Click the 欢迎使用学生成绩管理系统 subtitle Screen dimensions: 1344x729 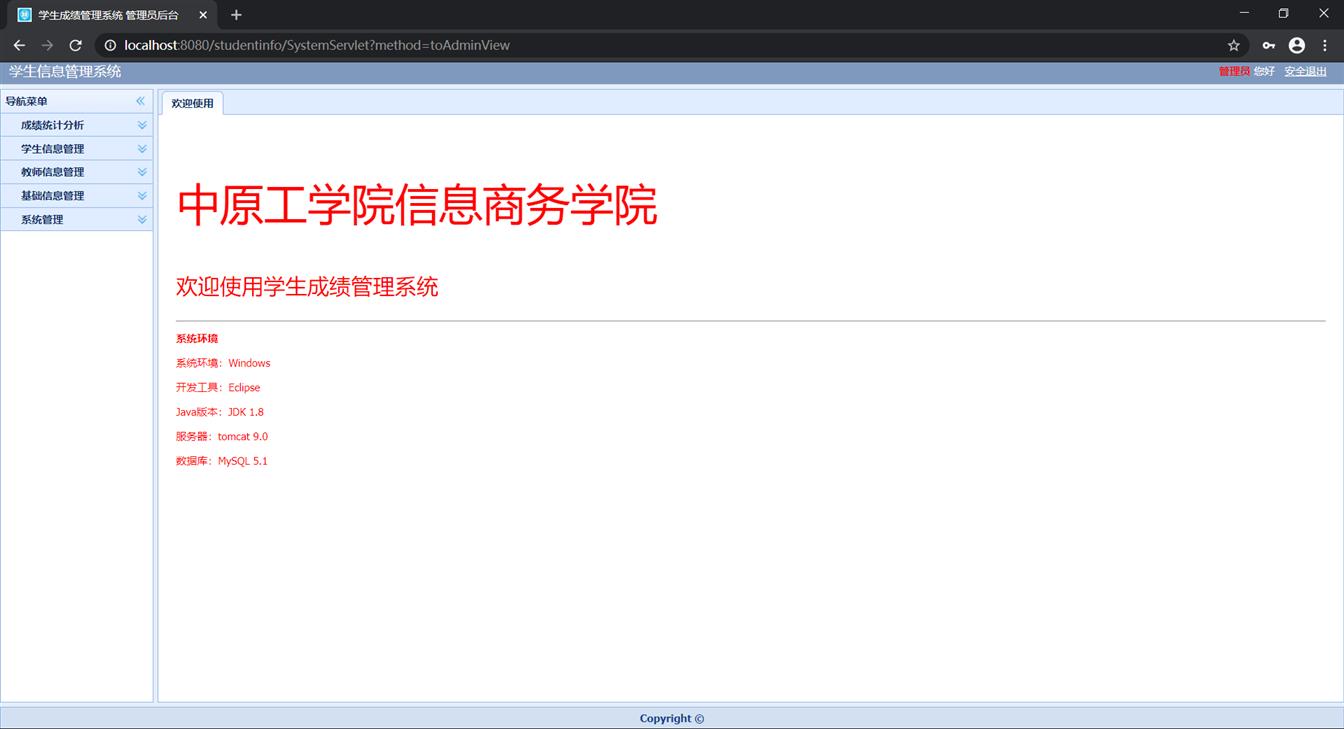point(307,287)
